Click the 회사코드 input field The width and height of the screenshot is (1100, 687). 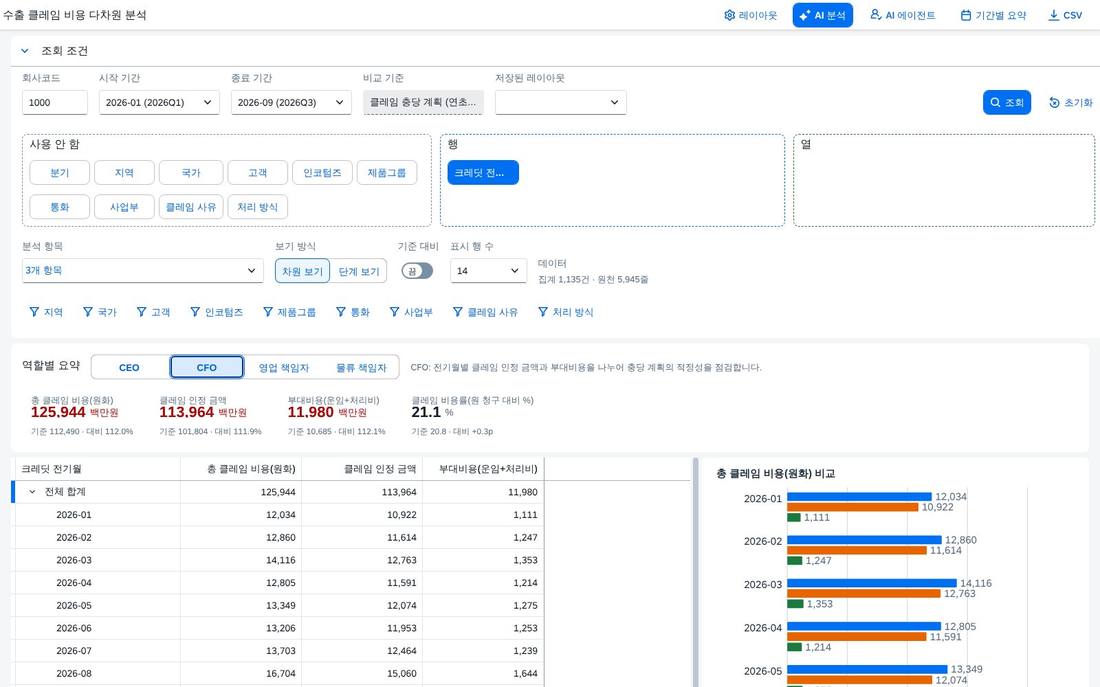(x=55, y=102)
